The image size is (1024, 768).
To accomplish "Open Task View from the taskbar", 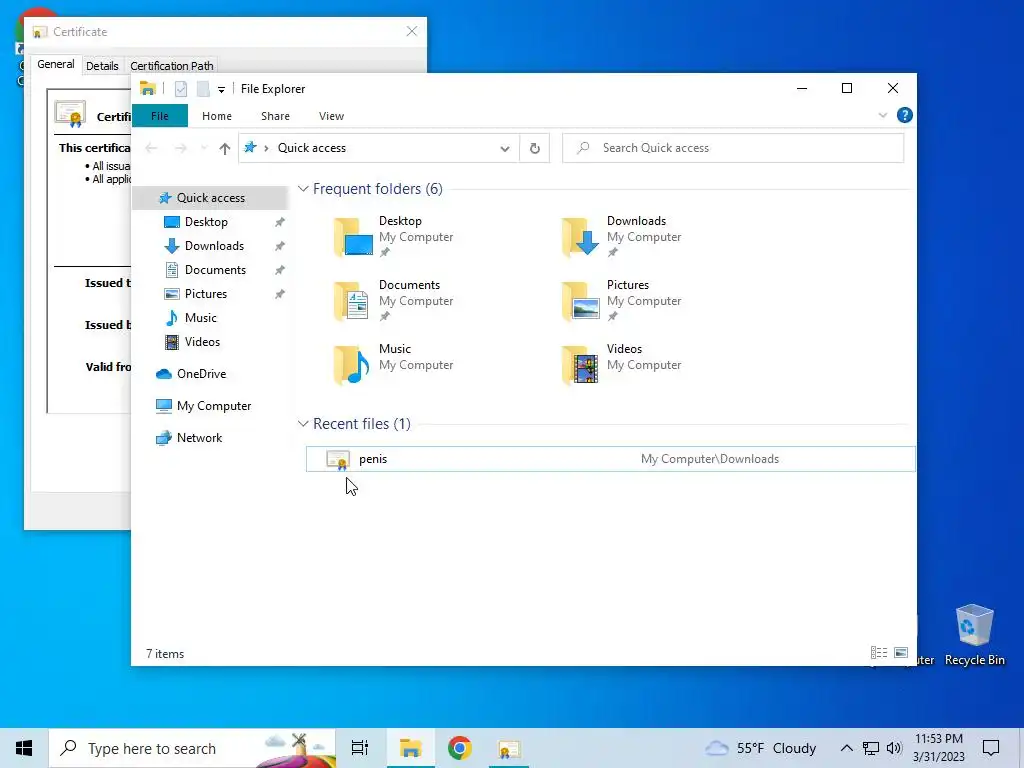I will 360,748.
